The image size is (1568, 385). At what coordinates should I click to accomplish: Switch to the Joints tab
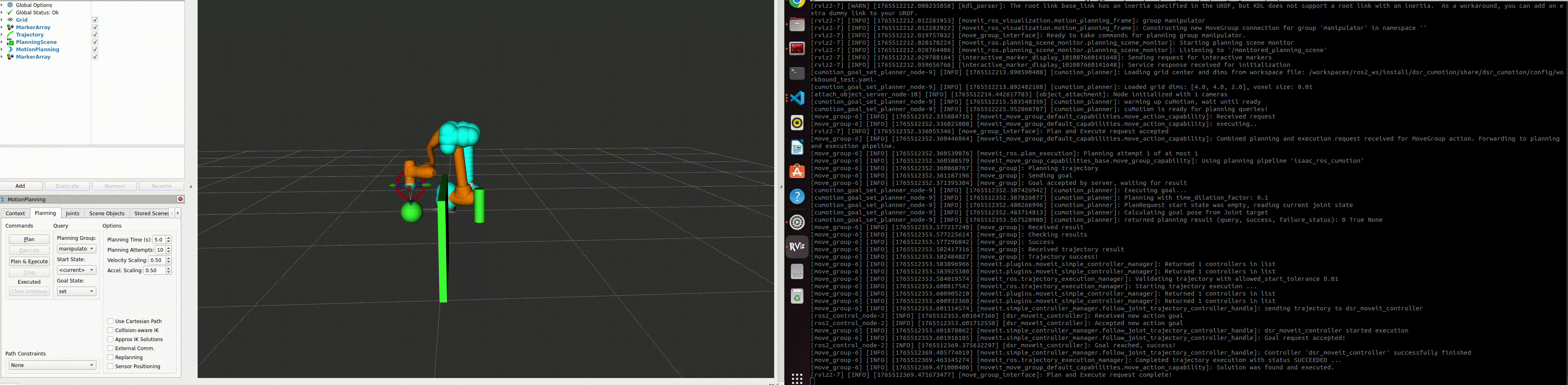(73, 214)
